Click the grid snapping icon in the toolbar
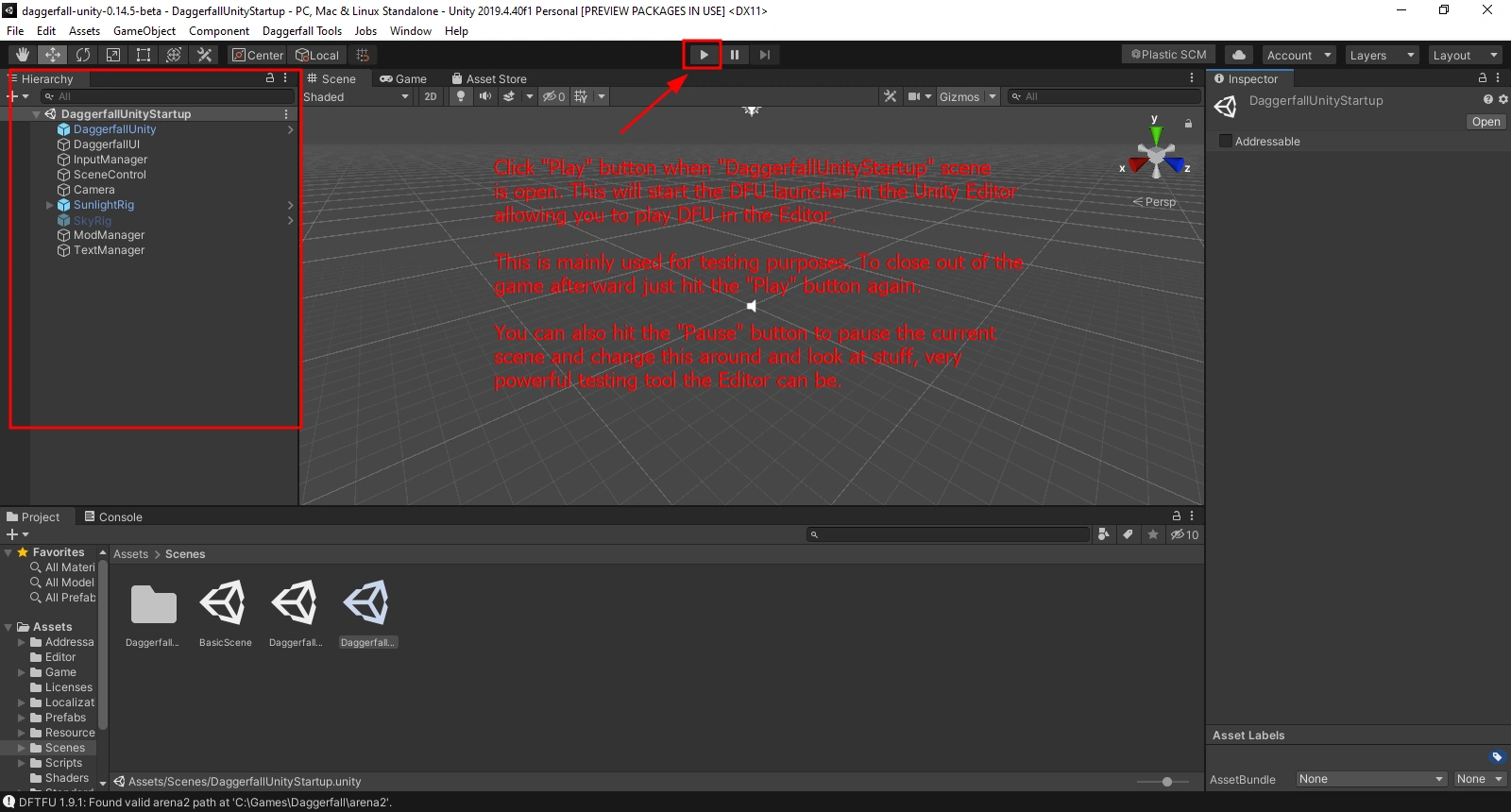 click(x=363, y=55)
